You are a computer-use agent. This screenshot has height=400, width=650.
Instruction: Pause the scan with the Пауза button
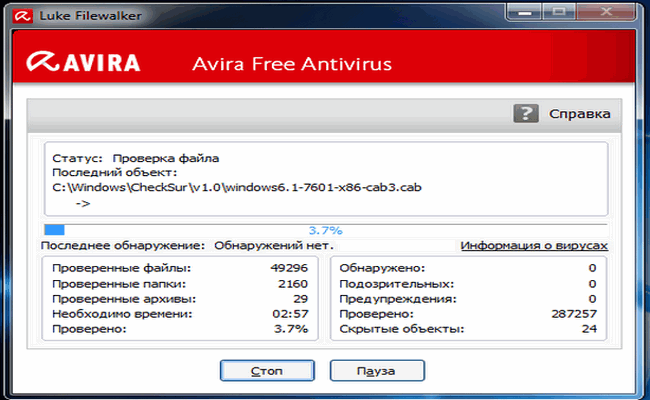click(377, 370)
